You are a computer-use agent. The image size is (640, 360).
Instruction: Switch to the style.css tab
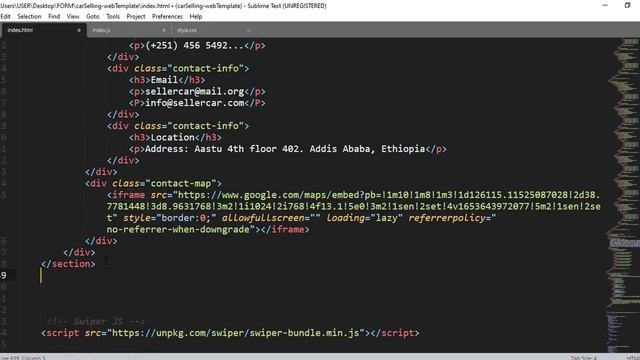point(214,30)
